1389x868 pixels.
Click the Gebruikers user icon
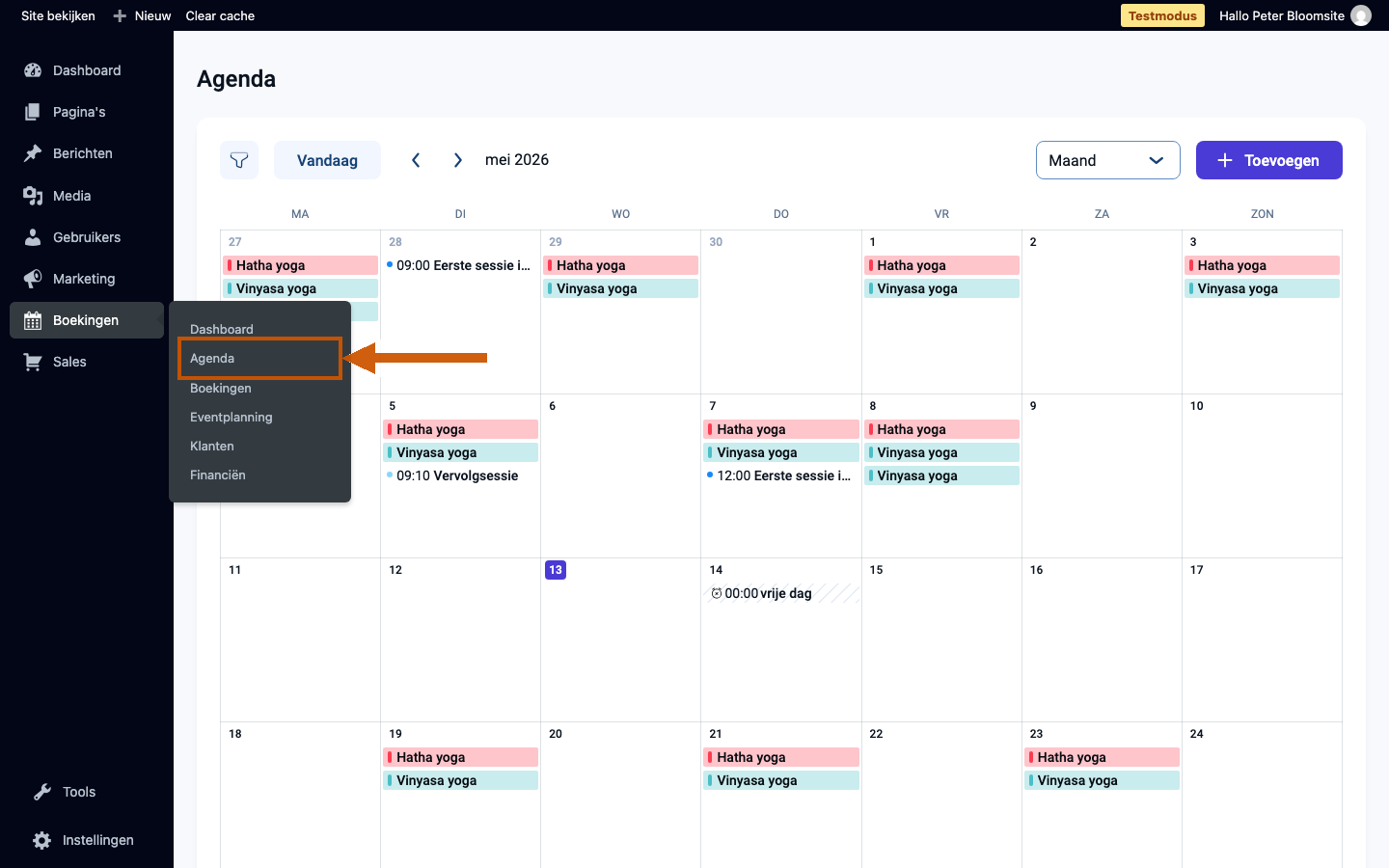pyautogui.click(x=33, y=237)
